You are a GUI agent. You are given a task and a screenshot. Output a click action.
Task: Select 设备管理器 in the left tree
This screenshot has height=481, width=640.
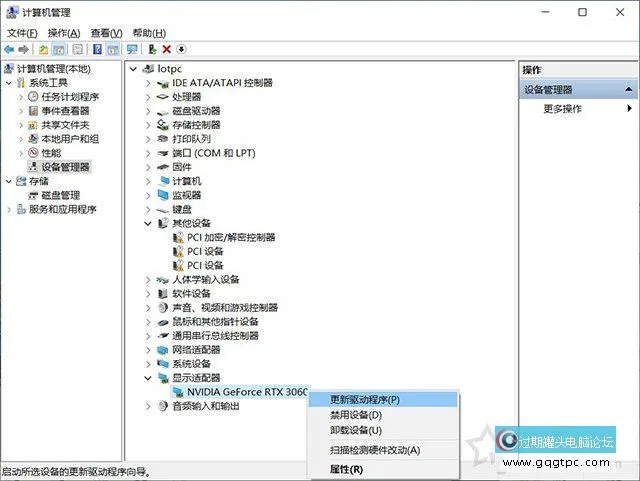(x=65, y=167)
